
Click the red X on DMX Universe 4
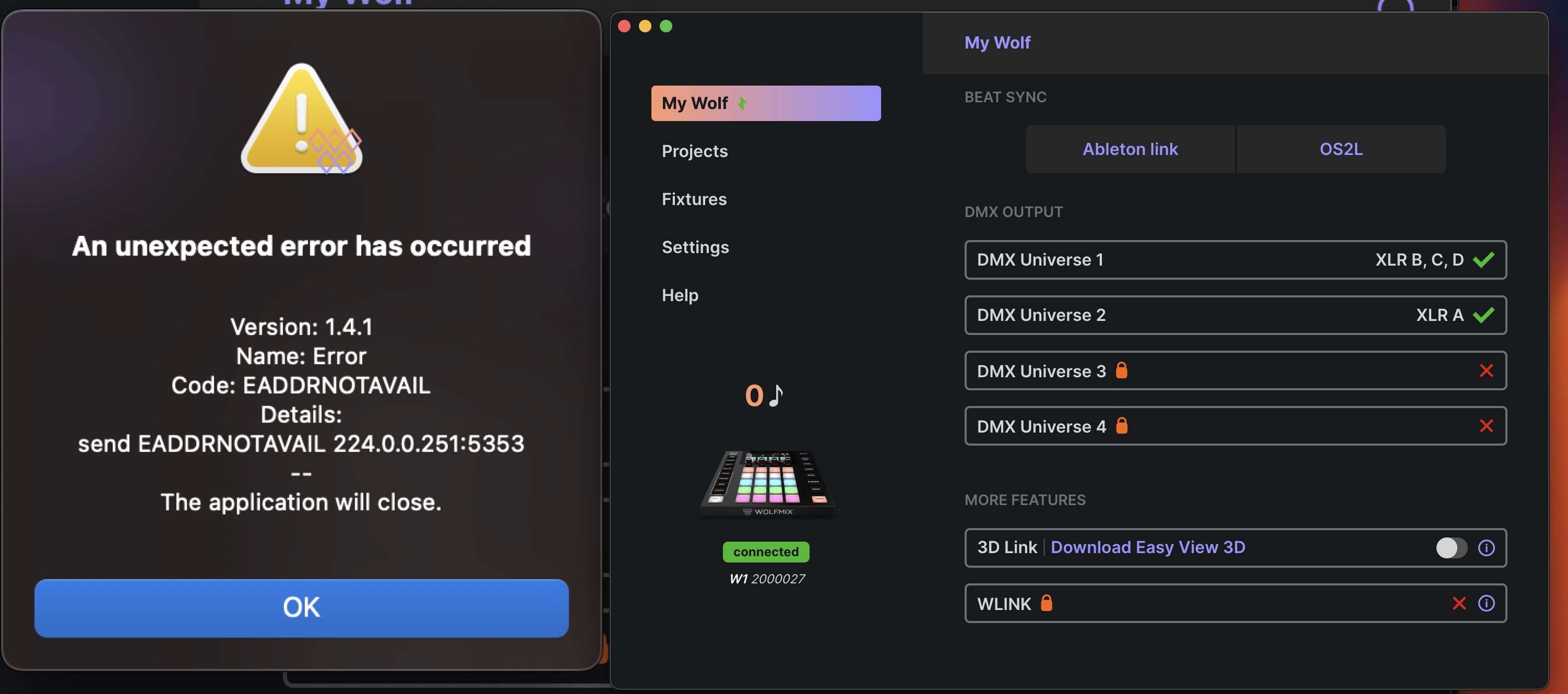pos(1486,426)
